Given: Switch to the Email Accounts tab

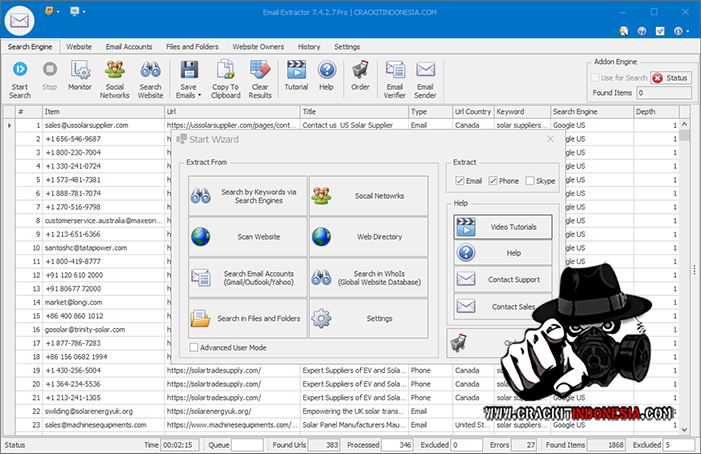Looking at the screenshot, I should click(129, 46).
